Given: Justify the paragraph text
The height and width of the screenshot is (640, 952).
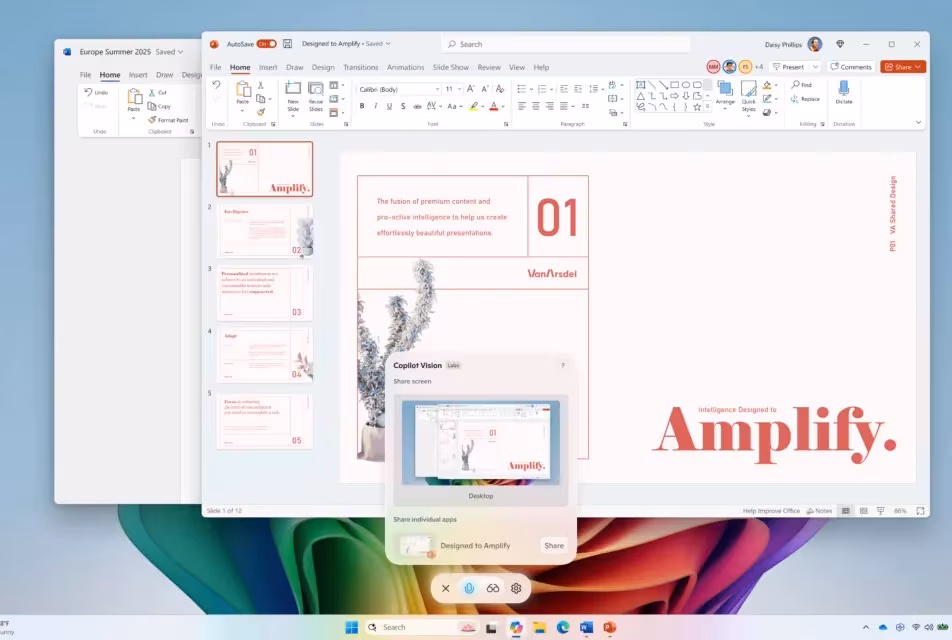Looking at the screenshot, I should (563, 106).
